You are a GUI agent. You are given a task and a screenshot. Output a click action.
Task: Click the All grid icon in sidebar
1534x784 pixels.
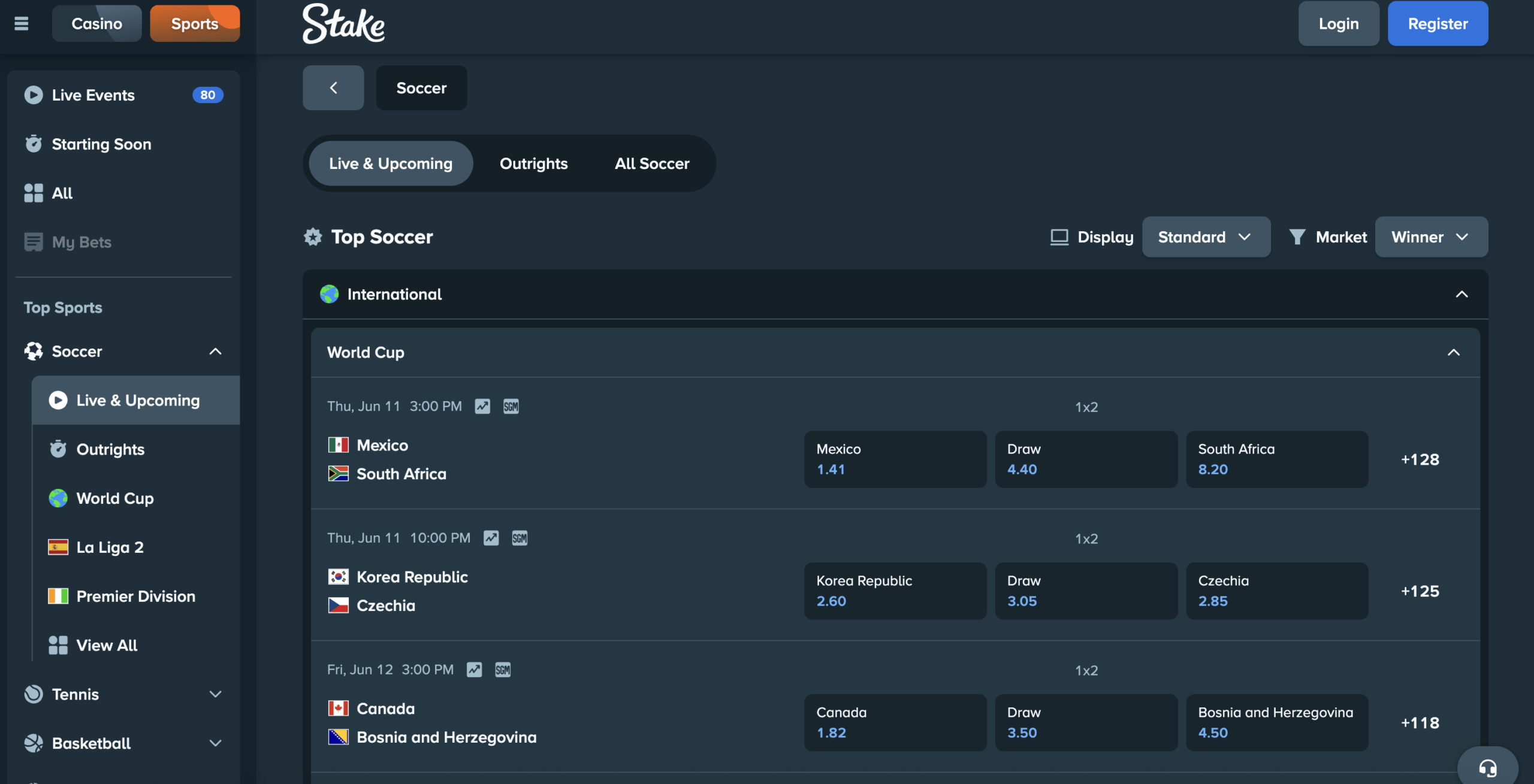(34, 193)
